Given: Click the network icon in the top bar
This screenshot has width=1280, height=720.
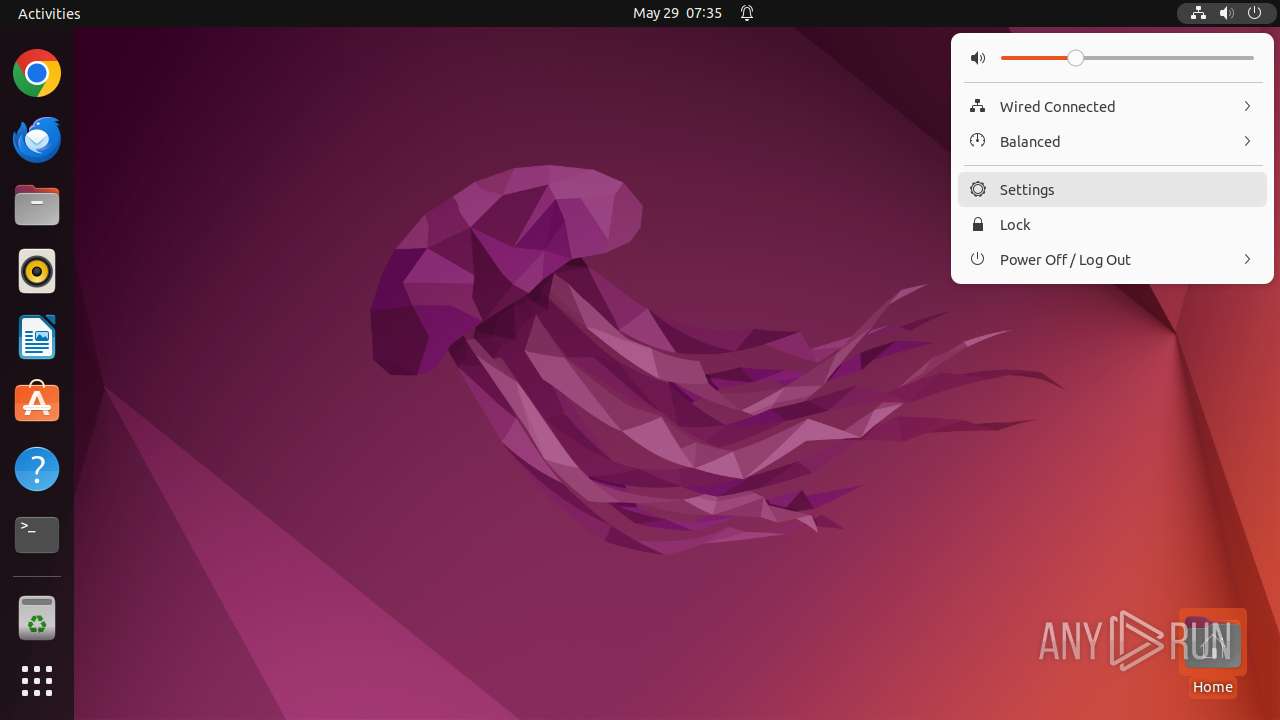Looking at the screenshot, I should click(1198, 13).
